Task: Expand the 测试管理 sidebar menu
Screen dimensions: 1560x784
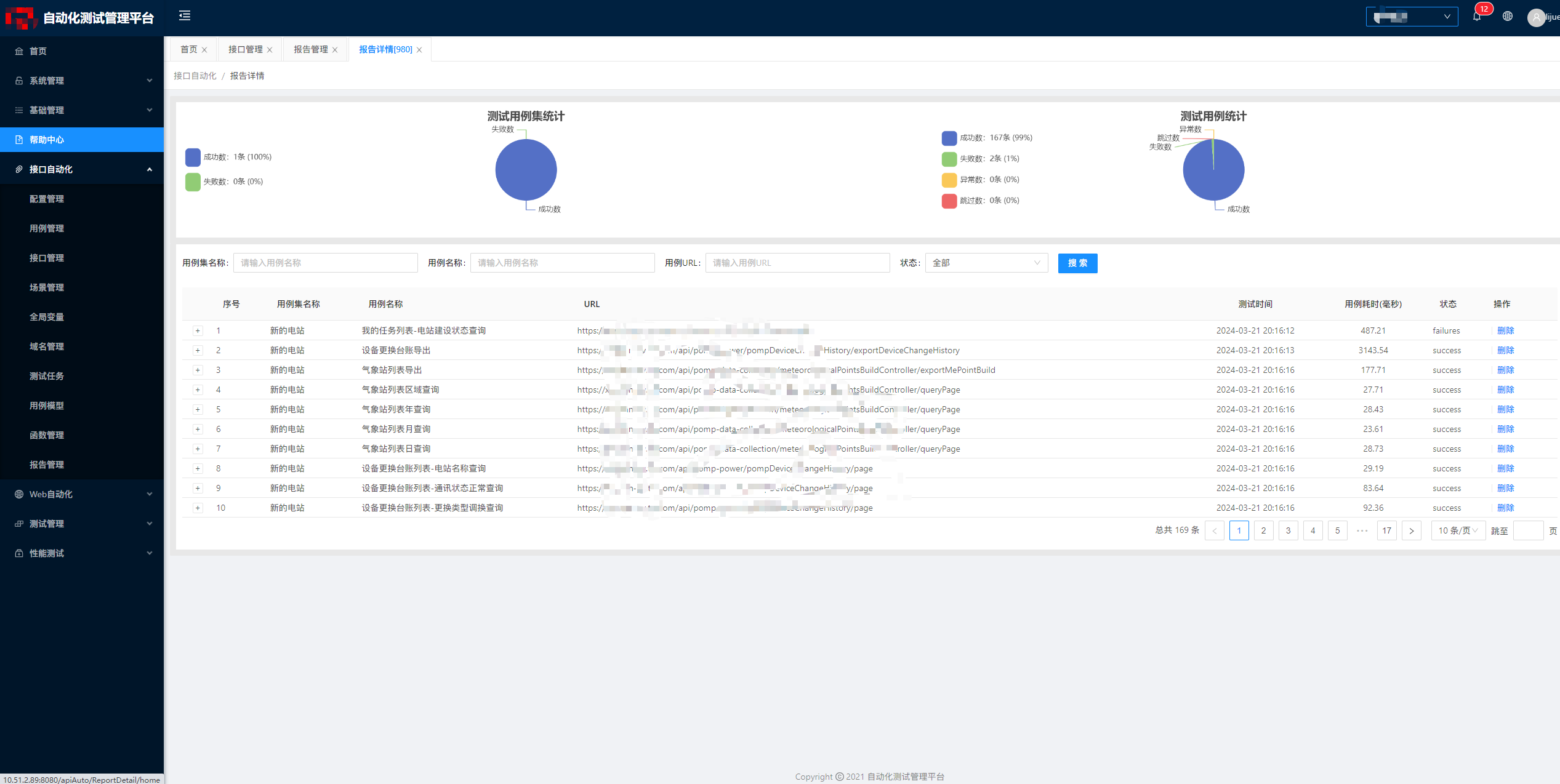Action: 82,524
